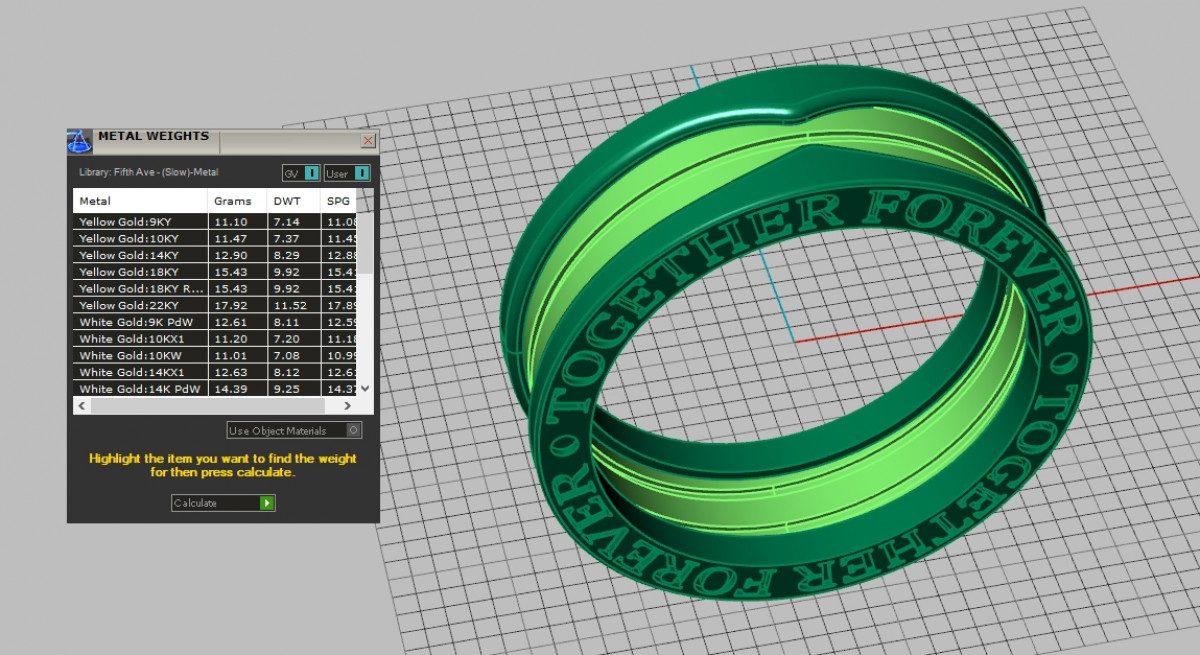Select the Yellow Gold:14KY row
This screenshot has width=1200, height=655.
tap(140, 255)
